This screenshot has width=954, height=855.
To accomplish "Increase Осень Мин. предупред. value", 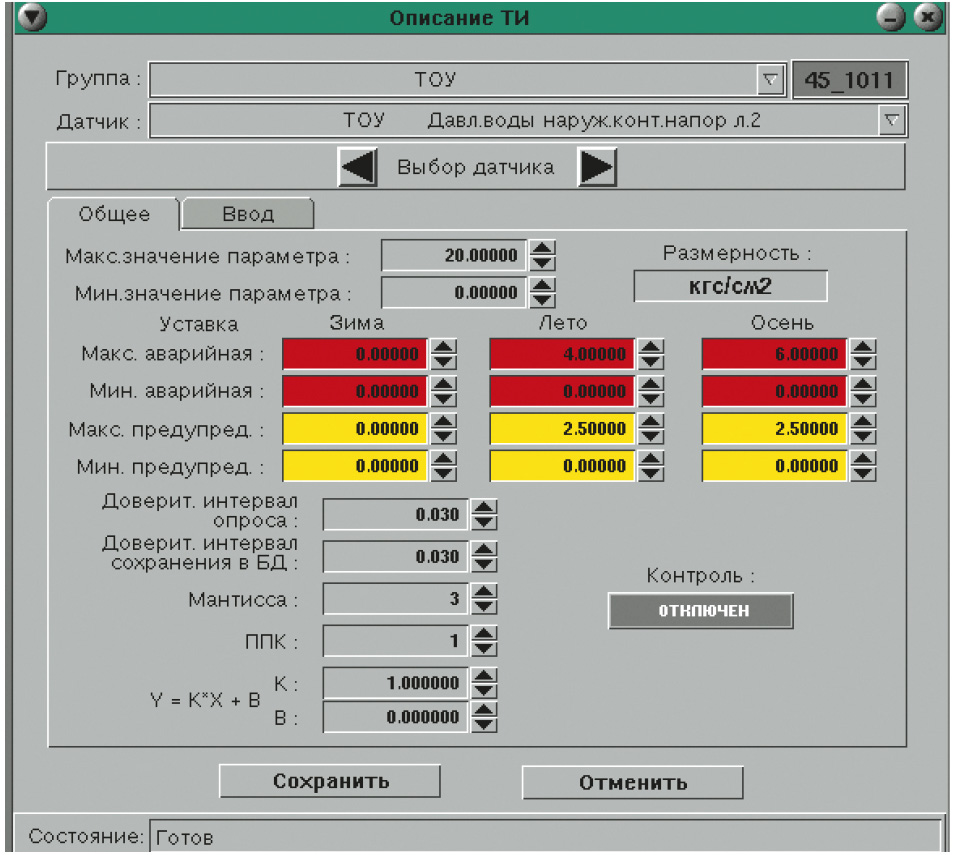I will (x=863, y=459).
